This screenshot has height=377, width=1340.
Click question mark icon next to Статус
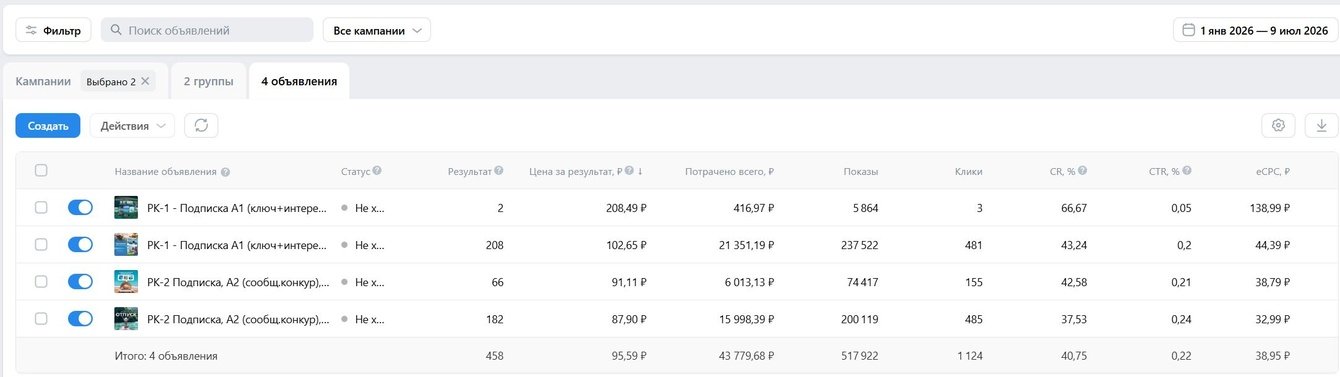click(377, 171)
